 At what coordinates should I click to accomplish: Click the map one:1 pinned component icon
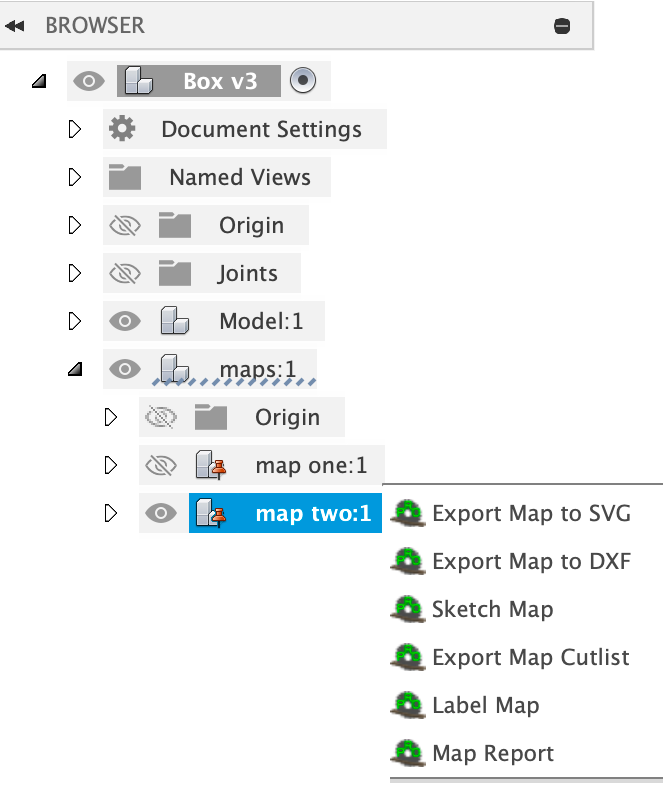(x=211, y=465)
